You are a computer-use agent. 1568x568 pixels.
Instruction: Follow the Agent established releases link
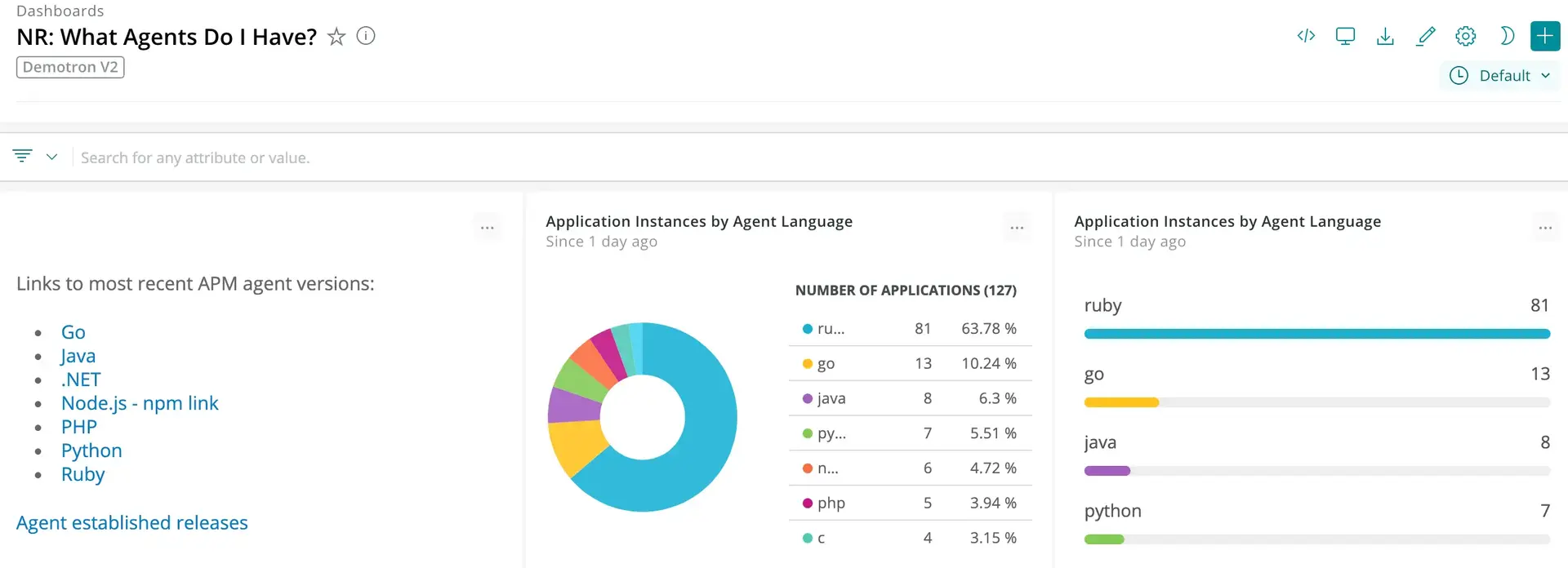tap(132, 523)
